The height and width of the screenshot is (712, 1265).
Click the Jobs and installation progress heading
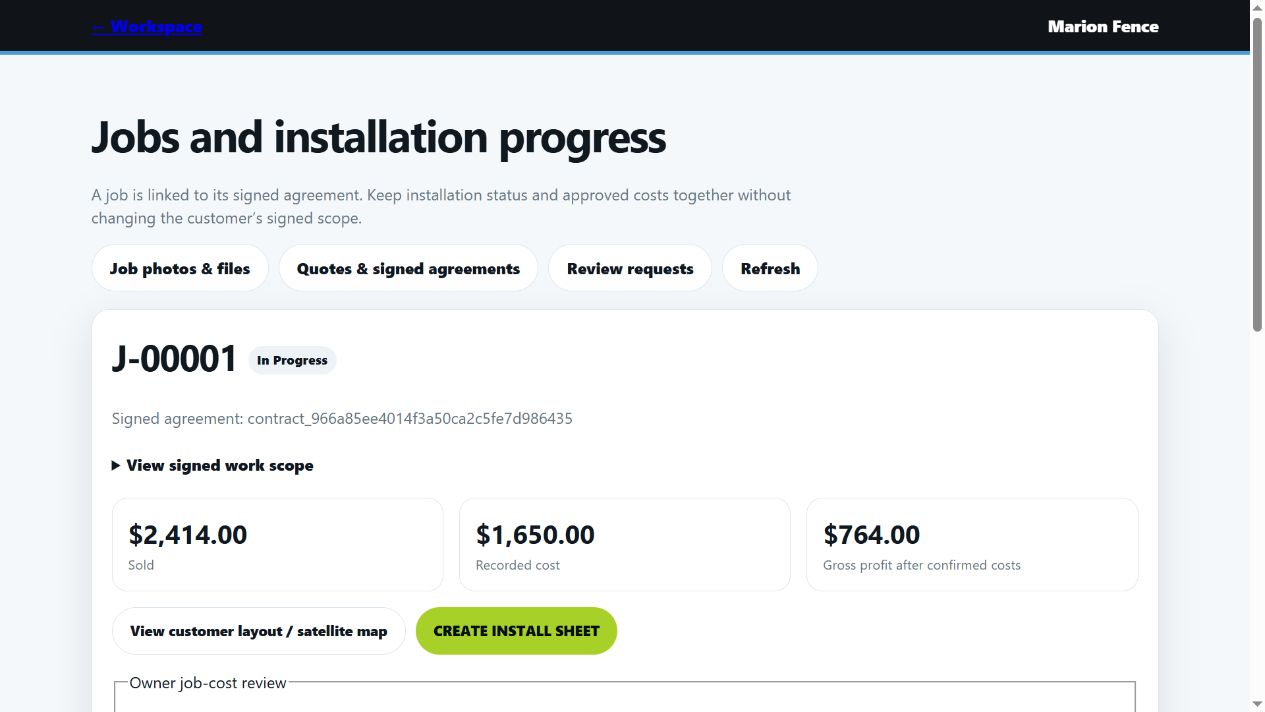pyautogui.click(x=379, y=137)
